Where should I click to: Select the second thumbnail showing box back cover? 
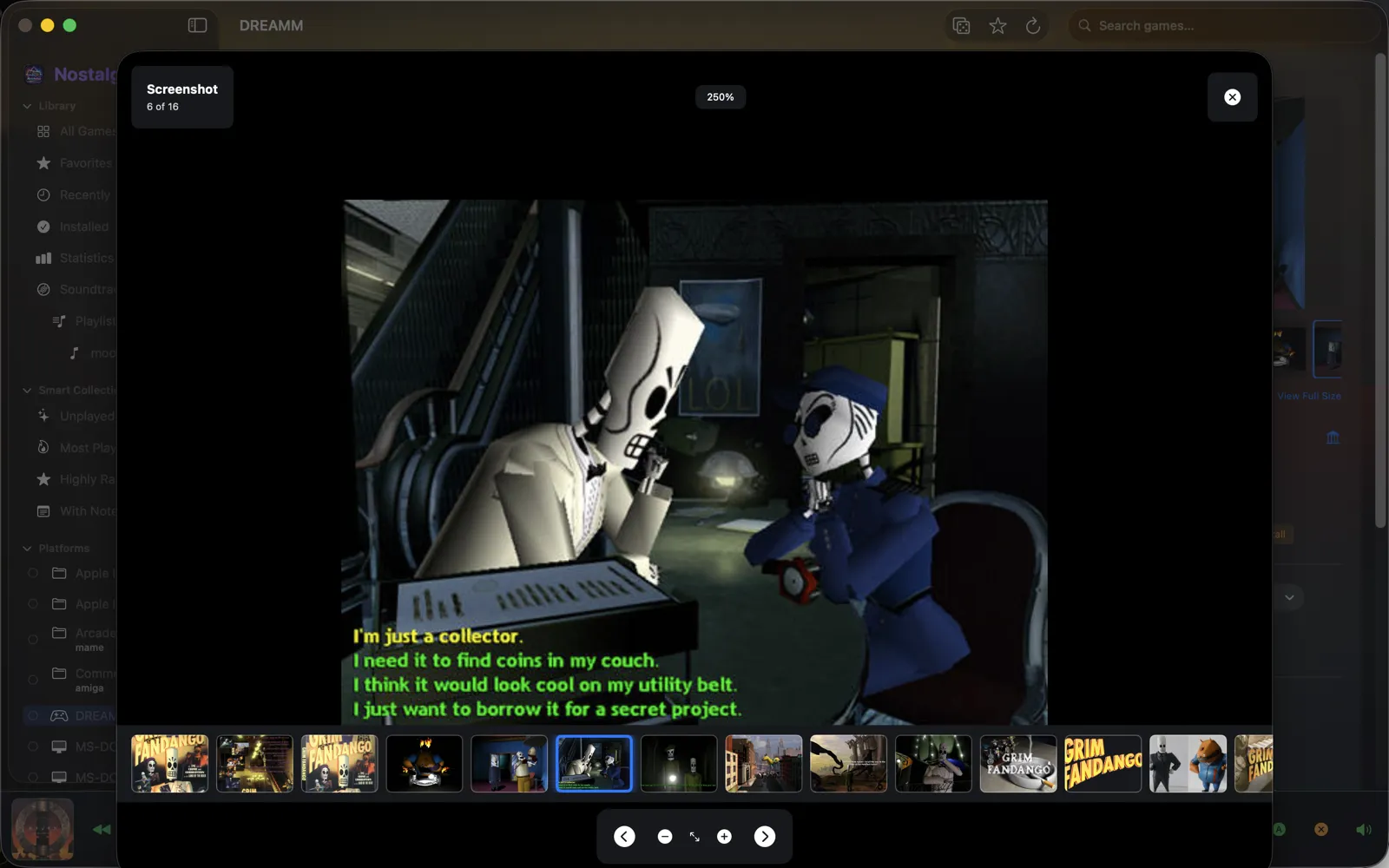point(255,764)
